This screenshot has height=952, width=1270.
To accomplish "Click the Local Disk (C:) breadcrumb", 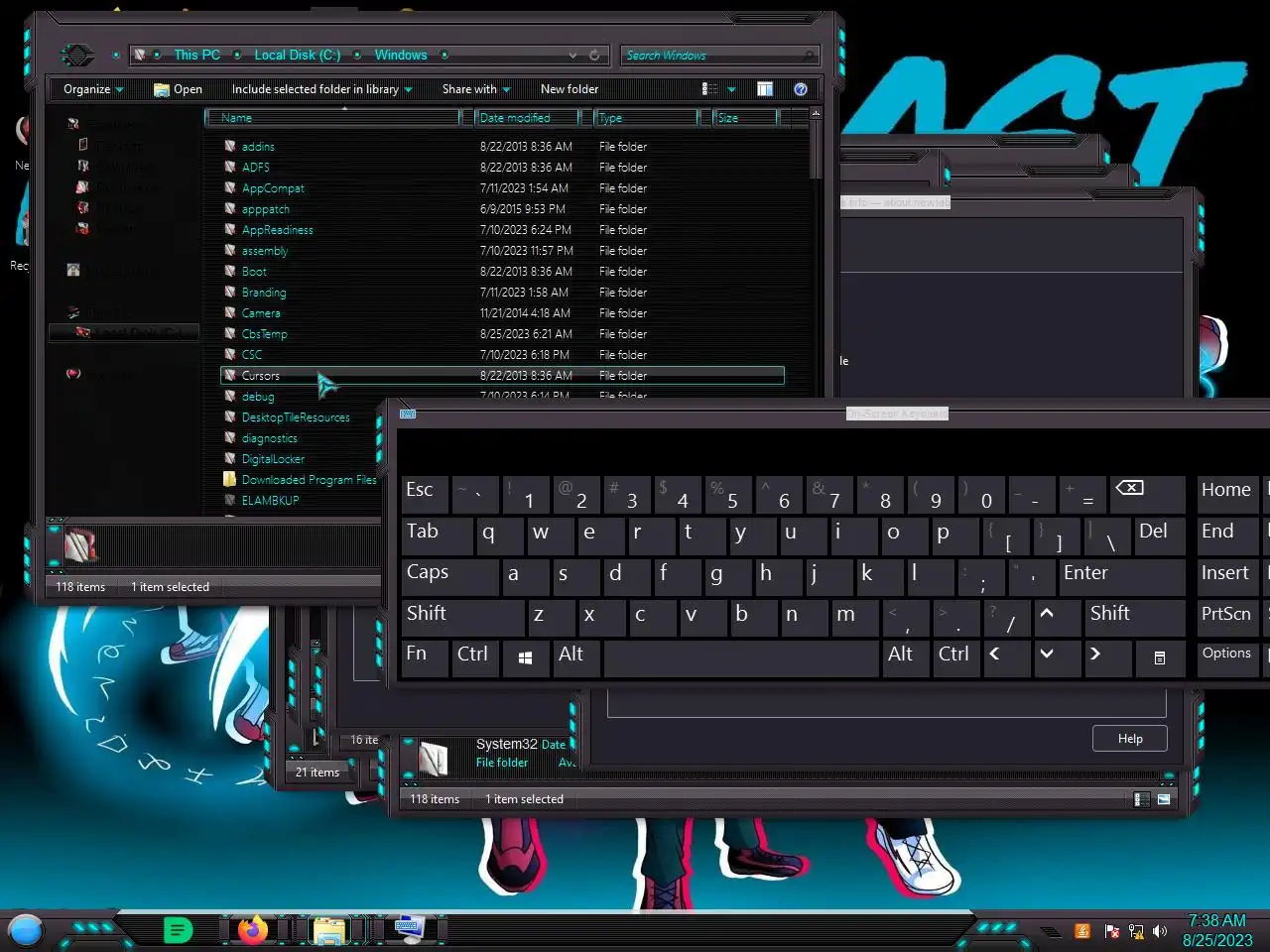I will click(x=298, y=56).
